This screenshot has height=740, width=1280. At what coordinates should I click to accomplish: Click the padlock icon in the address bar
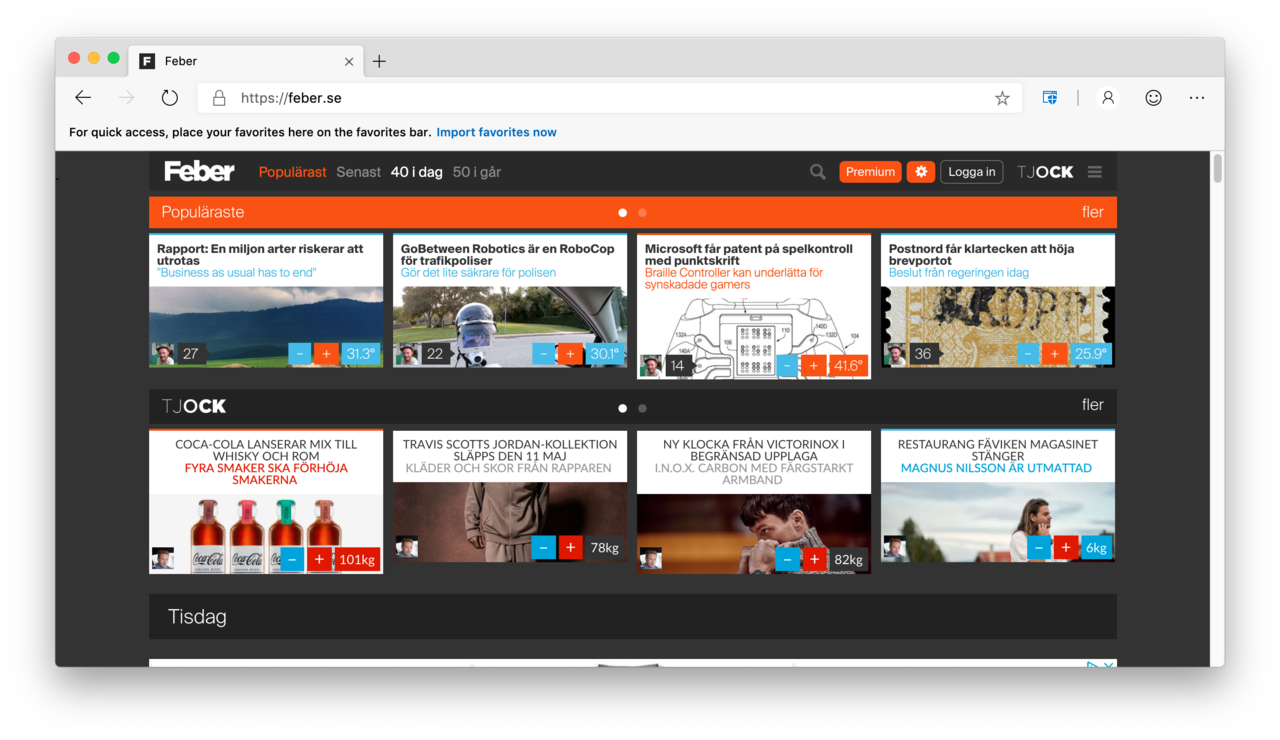pos(218,97)
